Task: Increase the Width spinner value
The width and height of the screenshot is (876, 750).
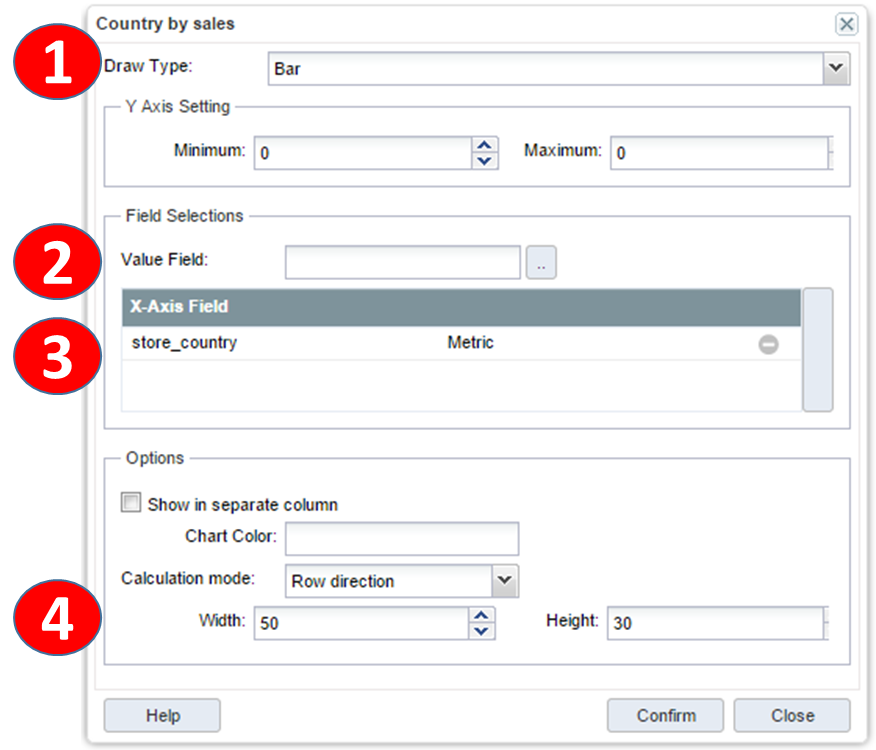Action: click(x=482, y=615)
